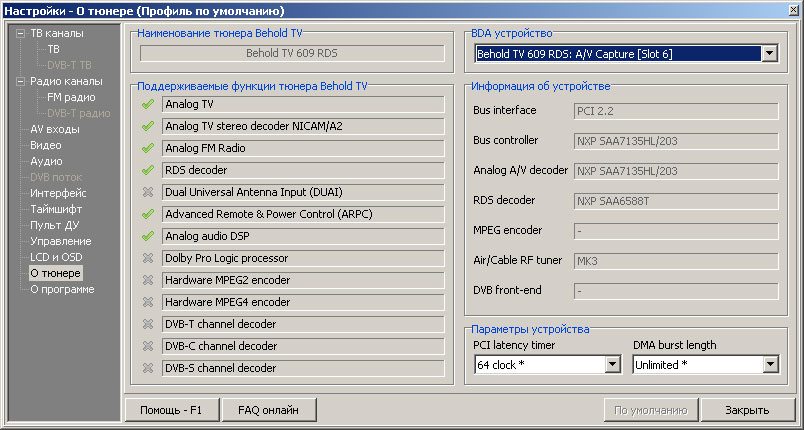The height and width of the screenshot is (430, 804).
Task: Click gray X beside Dual Universal Antenna Input
Action: [x=148, y=192]
